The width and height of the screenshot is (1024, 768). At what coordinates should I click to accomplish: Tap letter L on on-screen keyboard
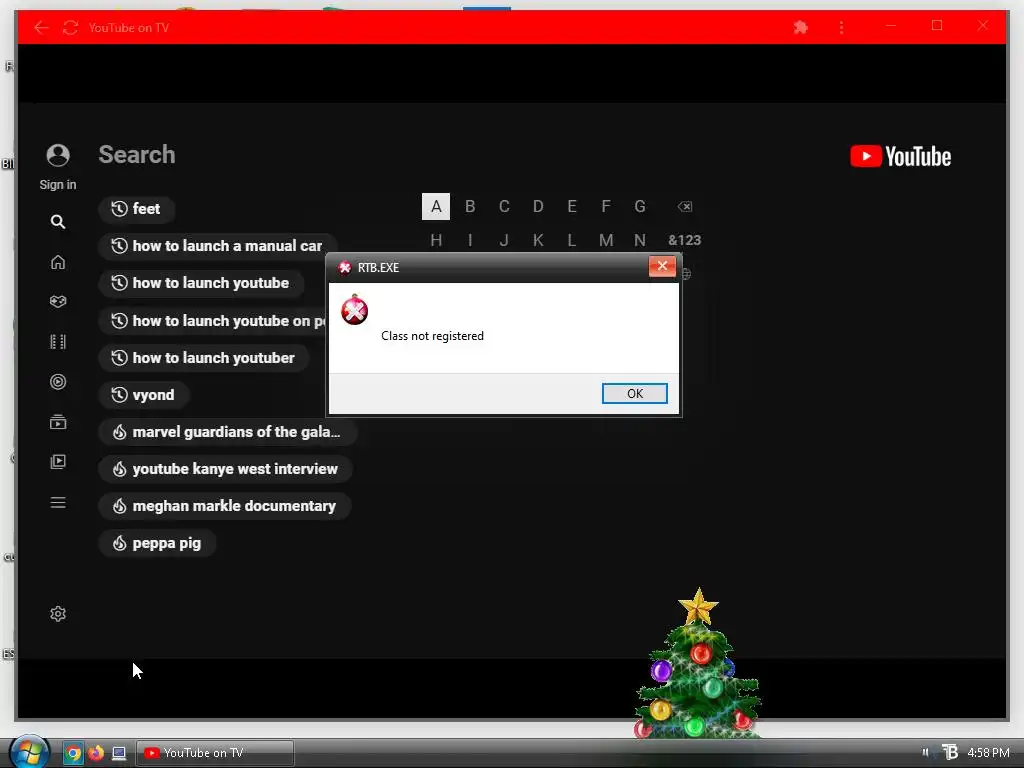coord(572,240)
